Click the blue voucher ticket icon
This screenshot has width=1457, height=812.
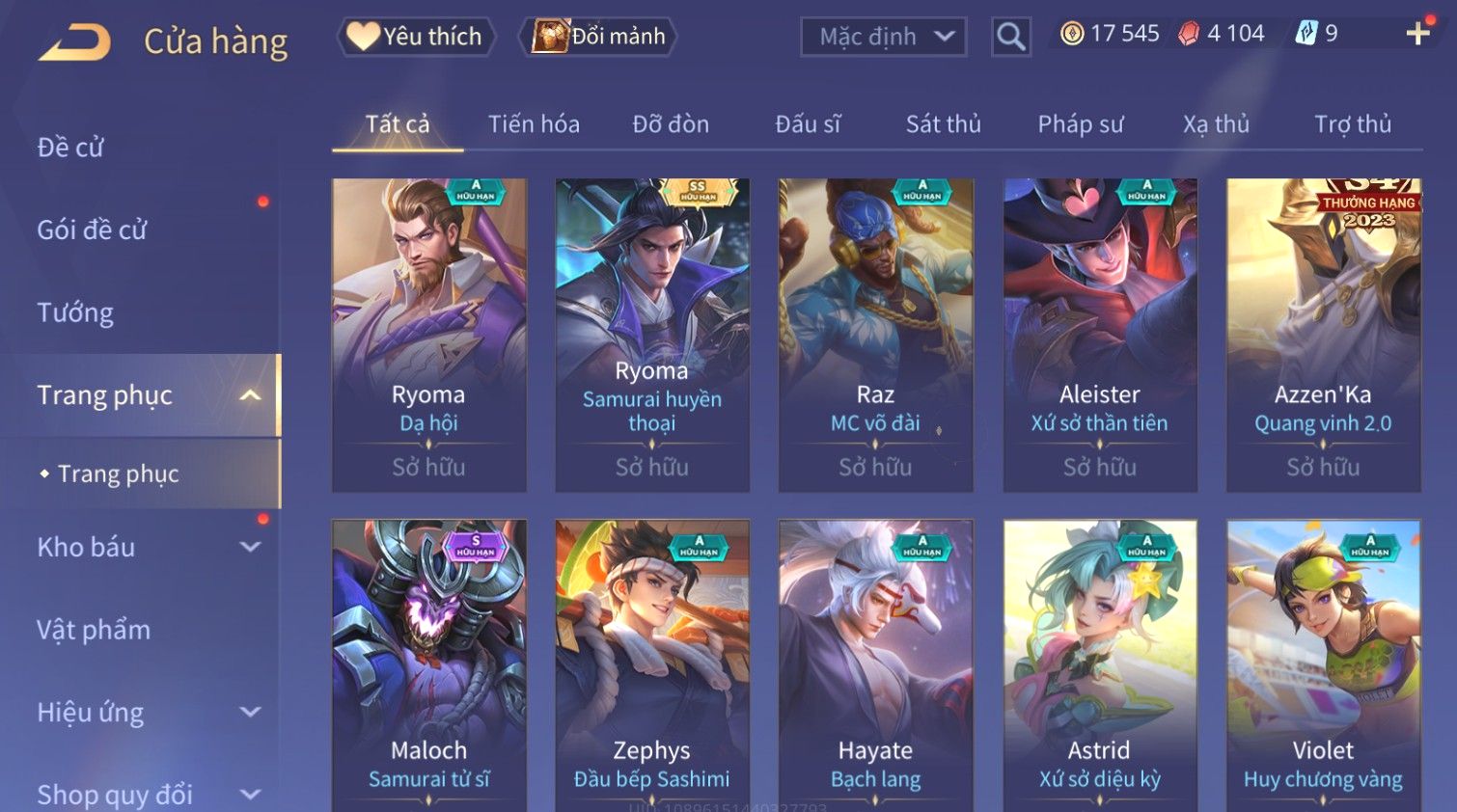(1306, 34)
